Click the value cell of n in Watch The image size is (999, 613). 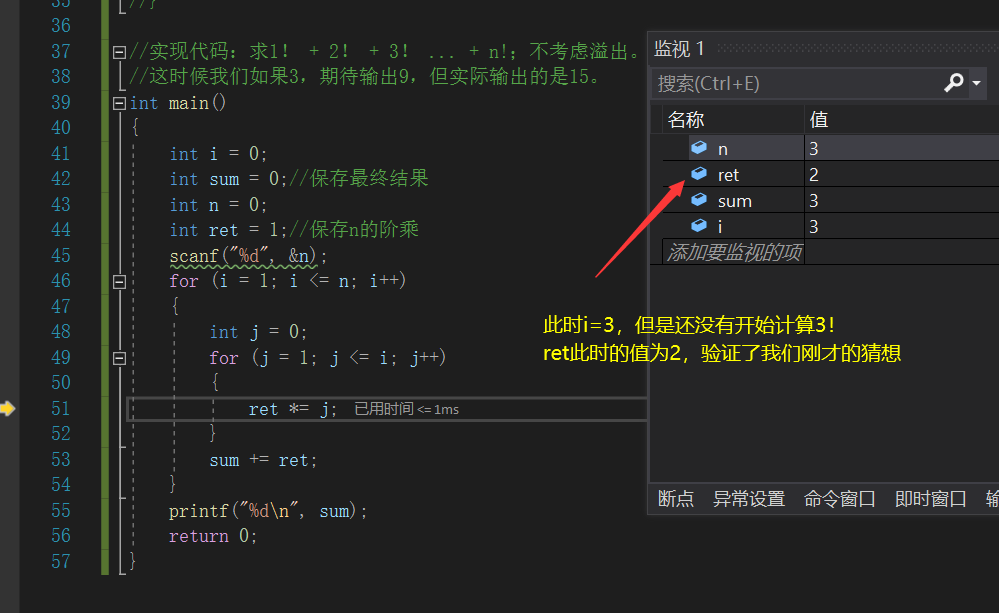(902, 148)
